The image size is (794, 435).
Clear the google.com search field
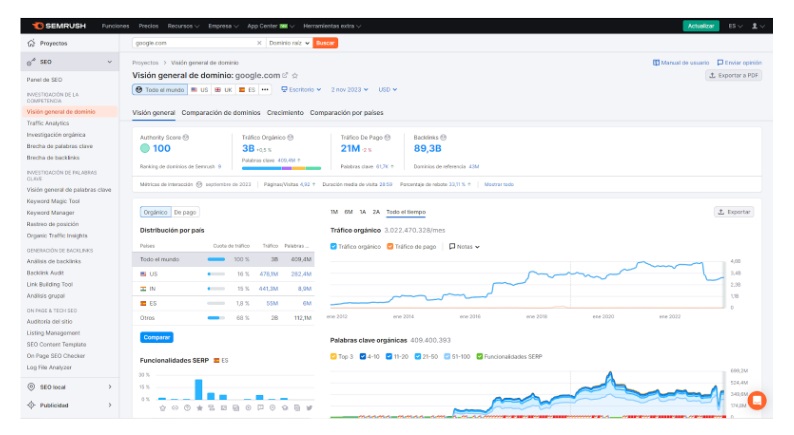click(259, 43)
